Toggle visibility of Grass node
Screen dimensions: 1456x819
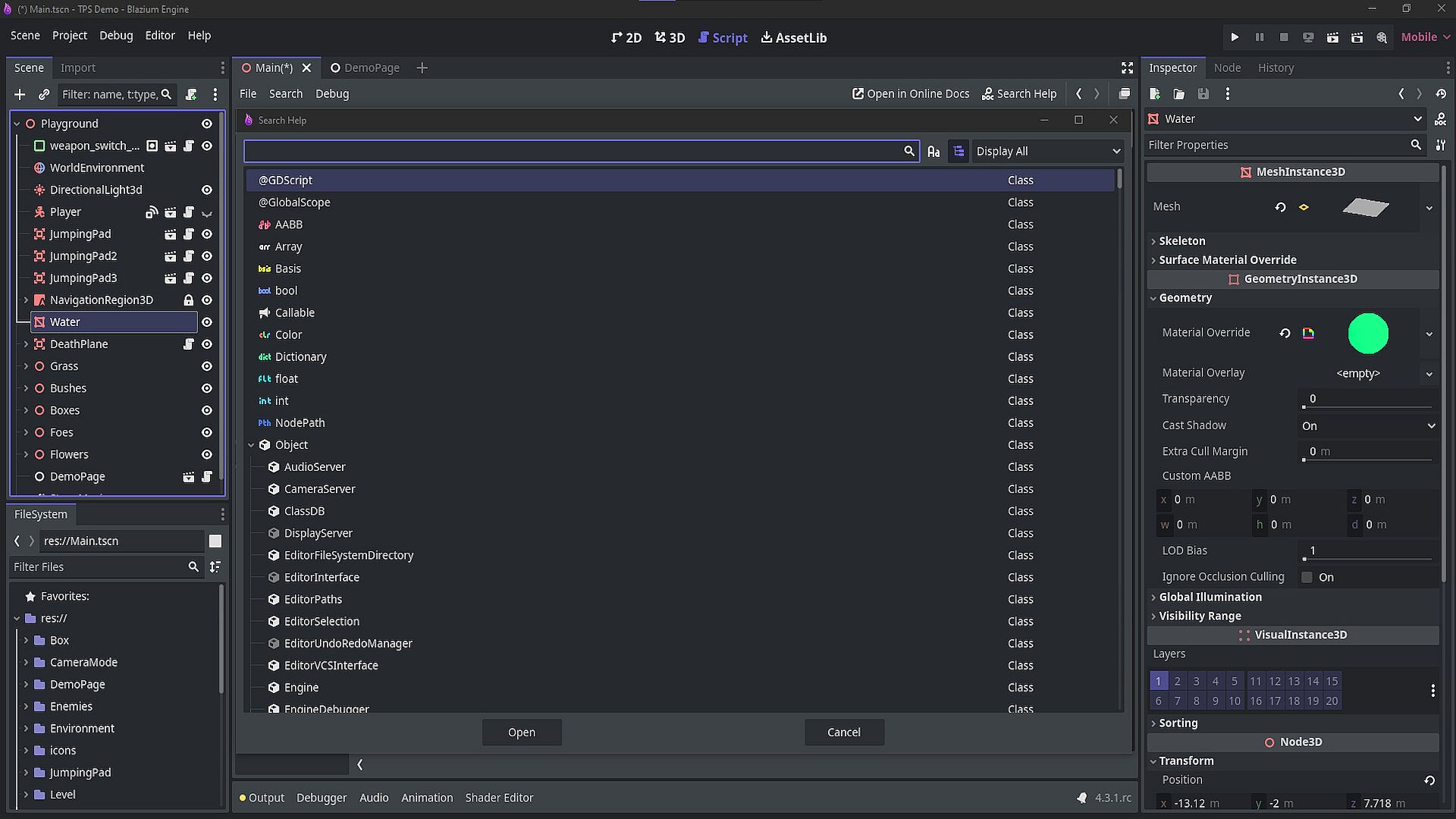(206, 366)
